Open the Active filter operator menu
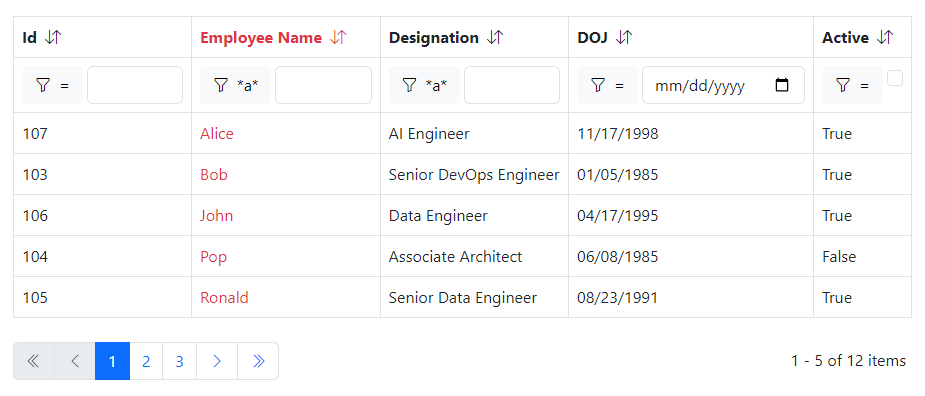This screenshot has width=925, height=396. [x=852, y=85]
